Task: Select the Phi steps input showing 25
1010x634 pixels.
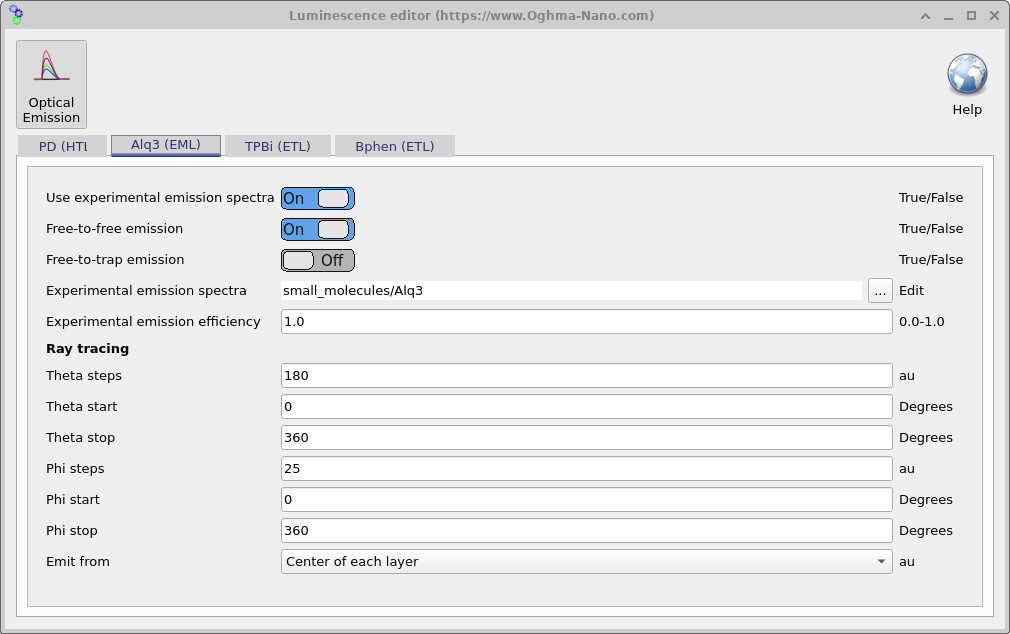Action: pyautogui.click(x=586, y=468)
